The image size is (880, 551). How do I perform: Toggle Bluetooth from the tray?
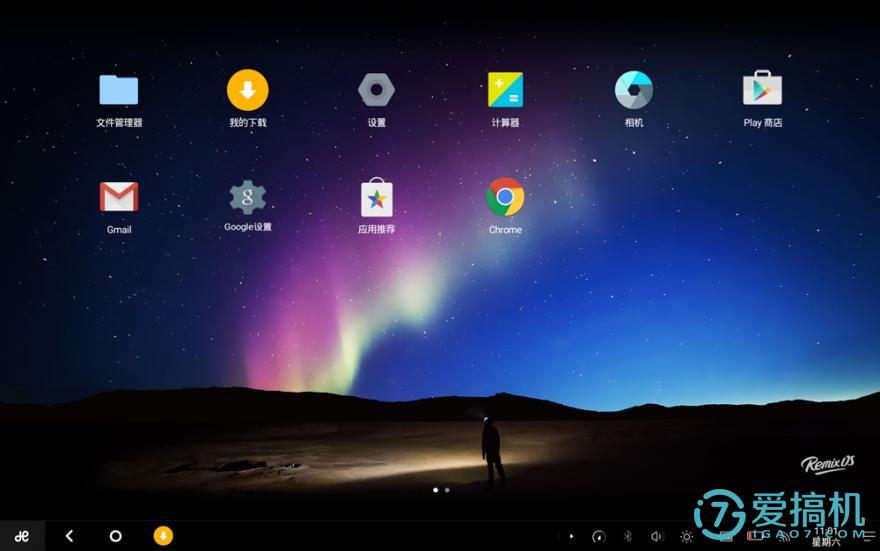tap(627, 536)
